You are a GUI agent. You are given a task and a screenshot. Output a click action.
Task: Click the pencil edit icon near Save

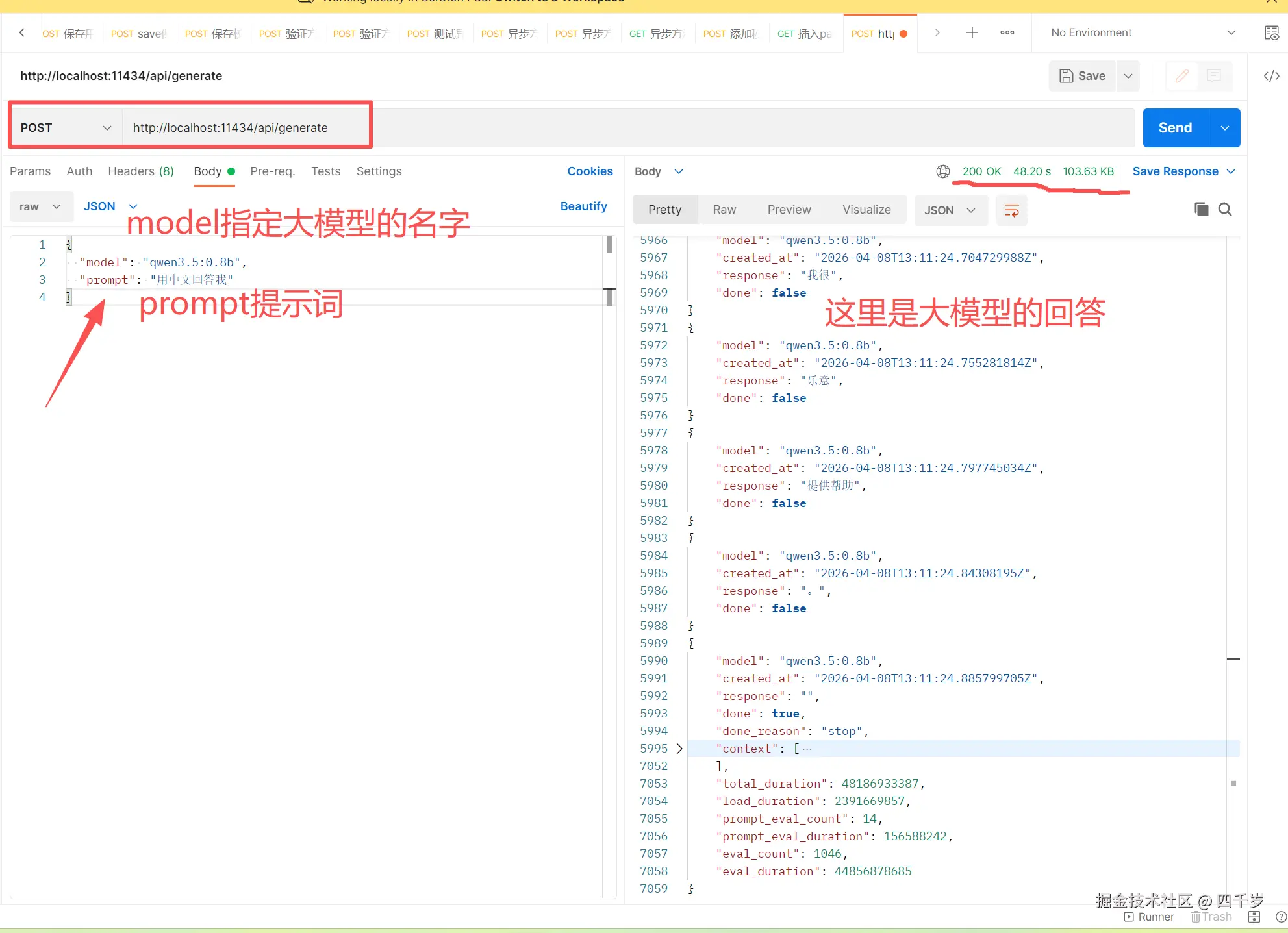(1181, 76)
